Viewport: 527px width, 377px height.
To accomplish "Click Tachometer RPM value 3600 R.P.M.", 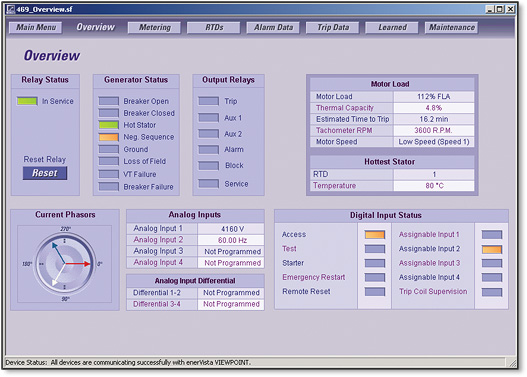I will 434,130.
